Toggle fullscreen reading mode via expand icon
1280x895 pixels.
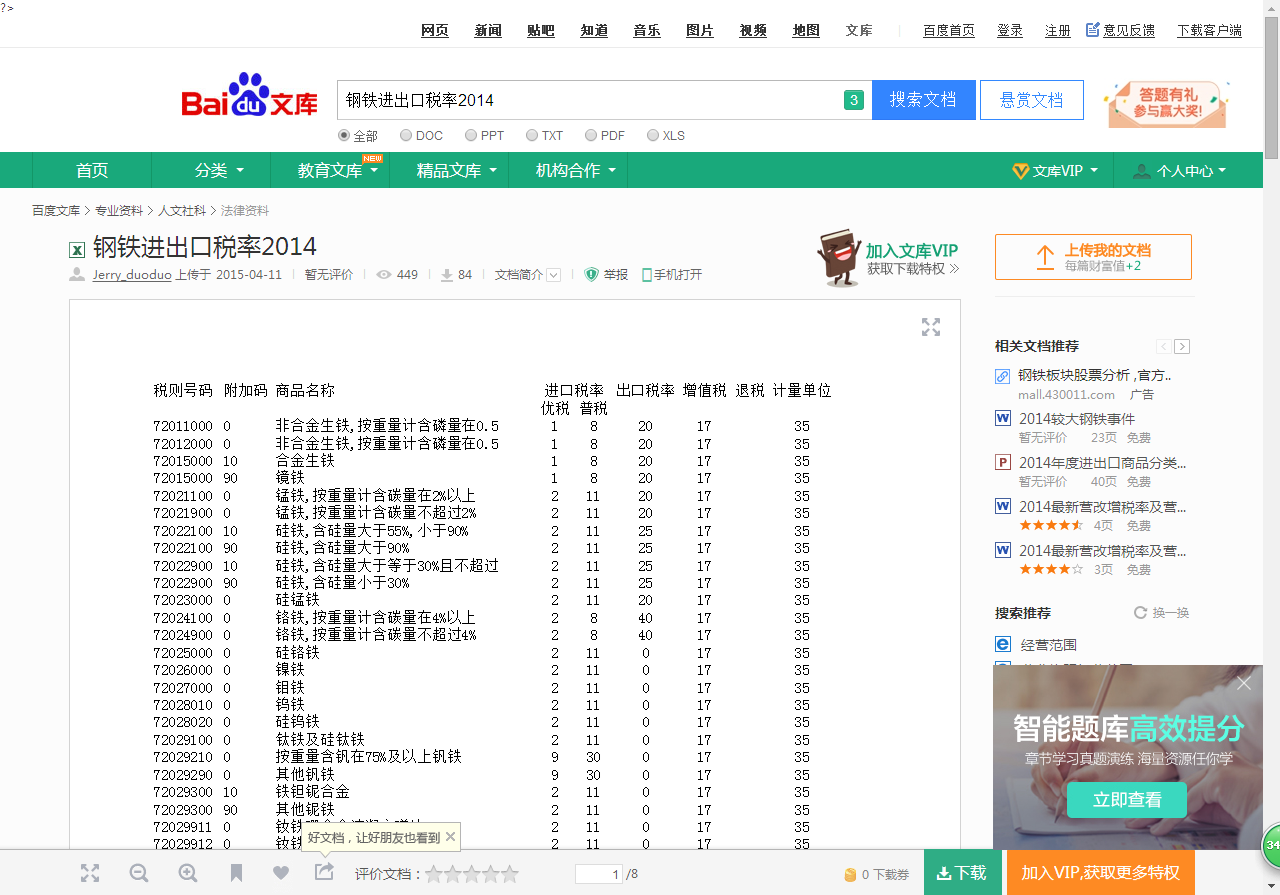(x=90, y=873)
